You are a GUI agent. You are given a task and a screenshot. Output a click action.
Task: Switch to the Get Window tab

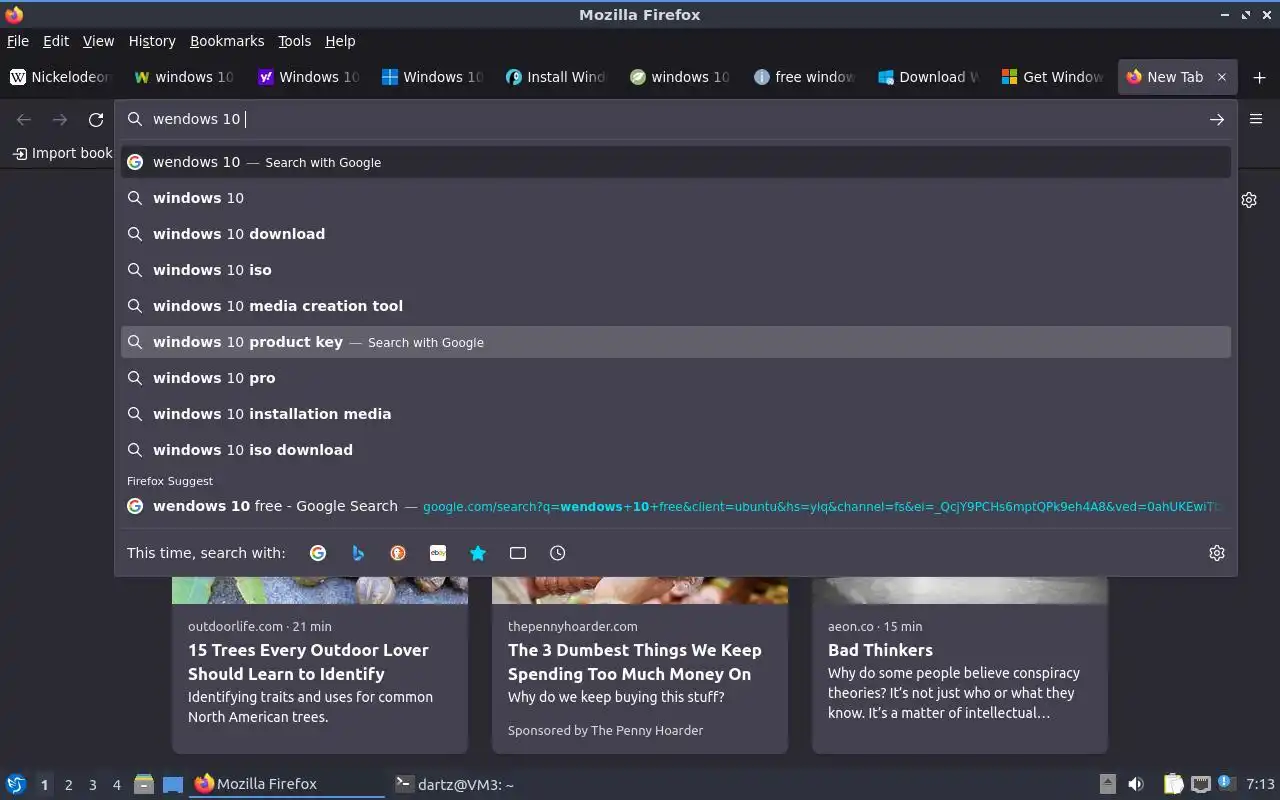coord(1053,77)
